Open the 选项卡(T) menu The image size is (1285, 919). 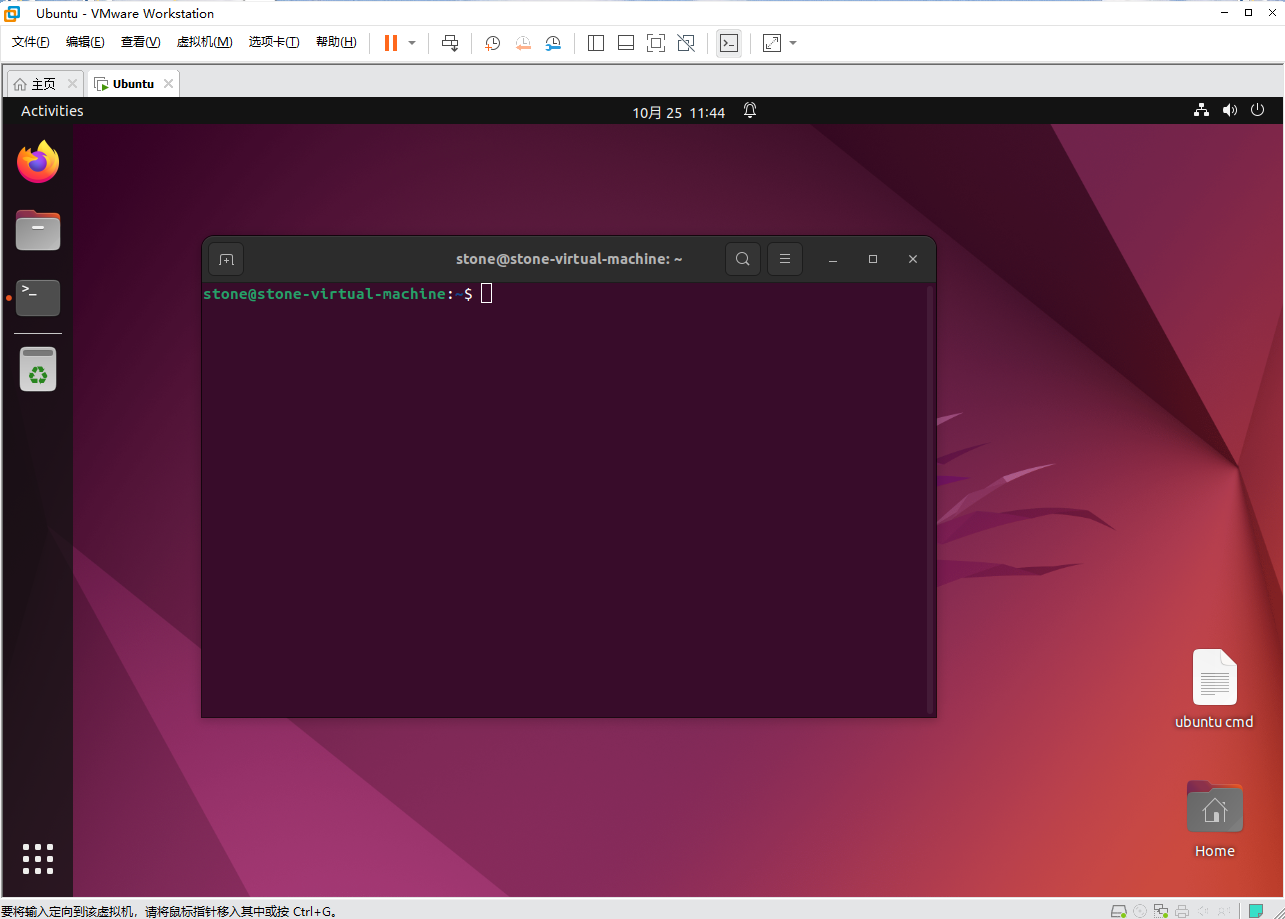[x=274, y=42]
